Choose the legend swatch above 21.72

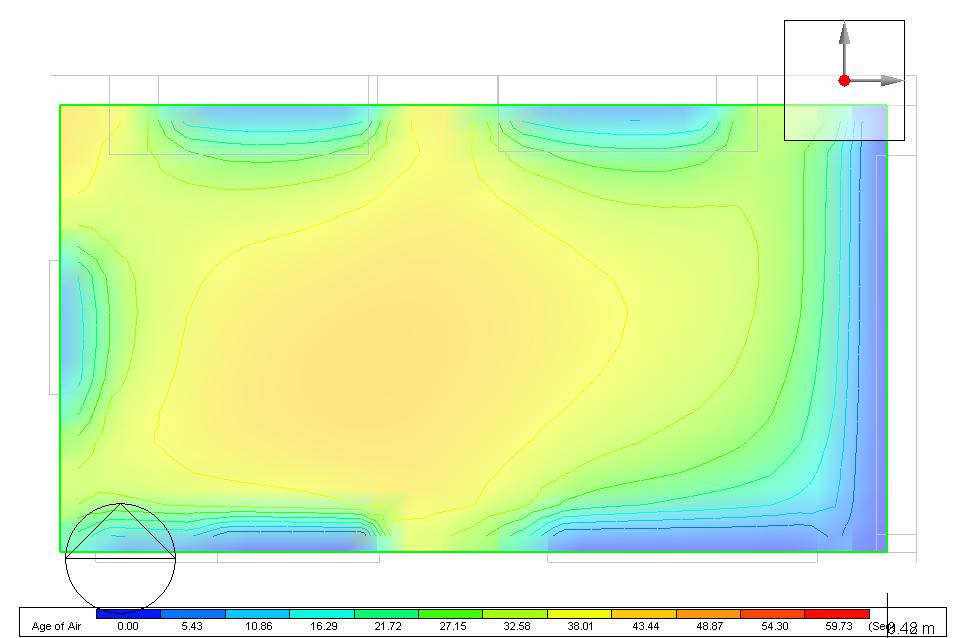click(x=386, y=614)
